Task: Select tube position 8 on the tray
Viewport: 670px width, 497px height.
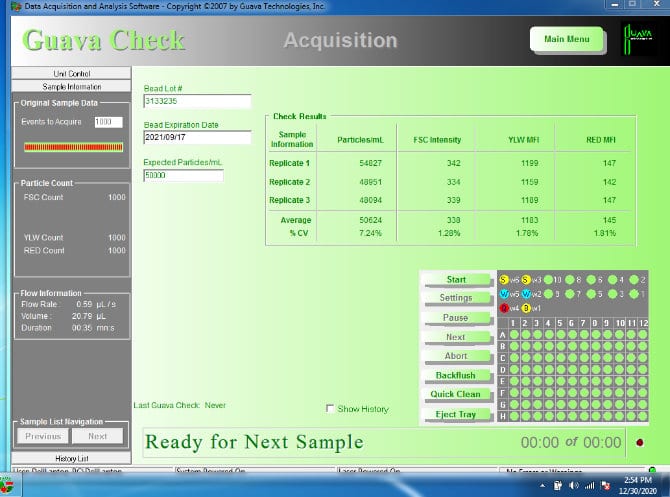Action: (x=570, y=279)
